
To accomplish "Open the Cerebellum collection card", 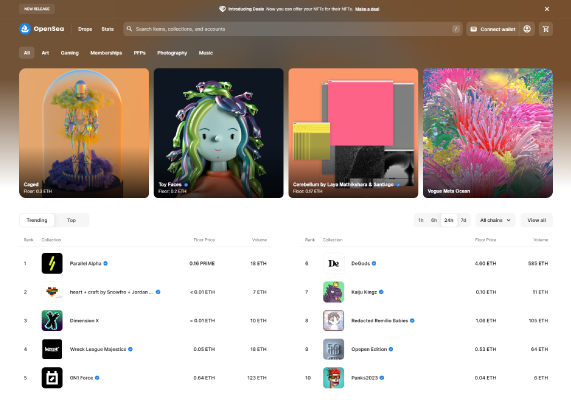I will [353, 133].
